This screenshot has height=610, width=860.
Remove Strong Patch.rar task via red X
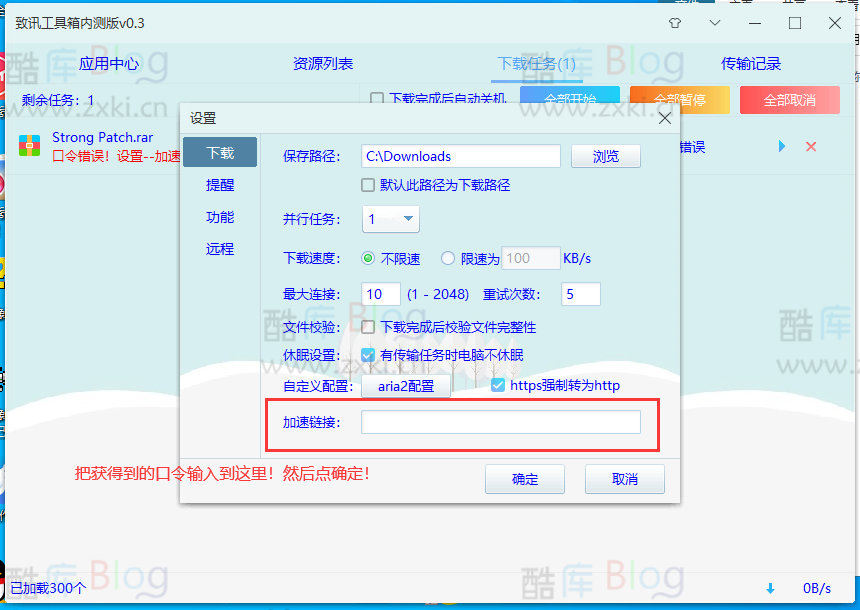(810, 146)
